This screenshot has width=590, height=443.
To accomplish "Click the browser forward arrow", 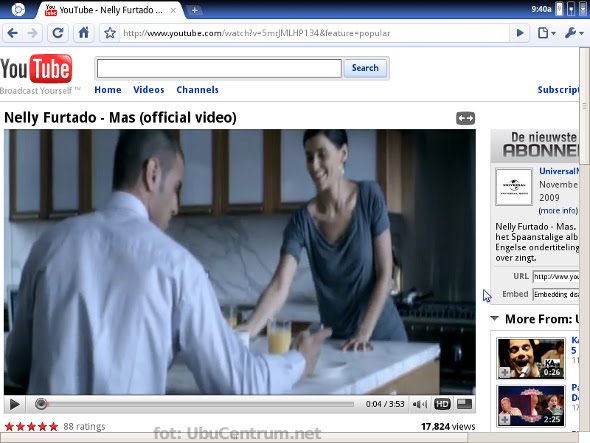I will click(33, 33).
